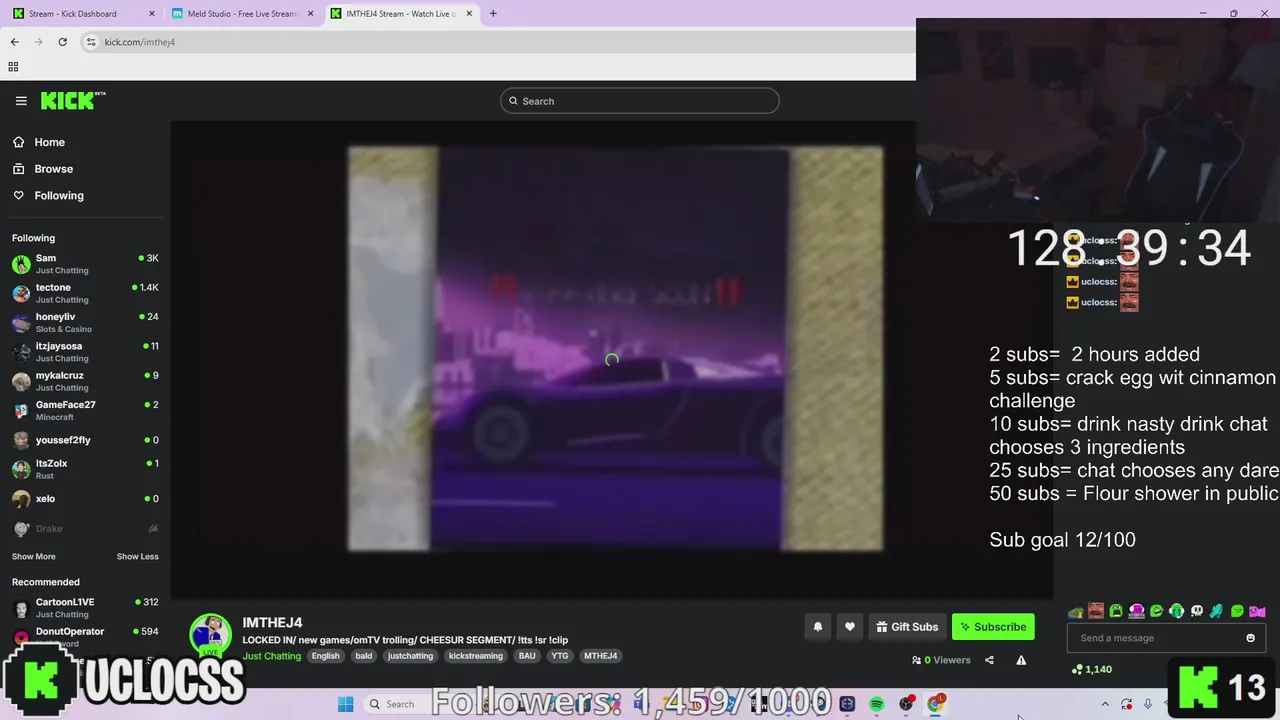Viewport: 1280px width, 720px height.
Task: Select the YTG tag
Action: tap(560, 656)
